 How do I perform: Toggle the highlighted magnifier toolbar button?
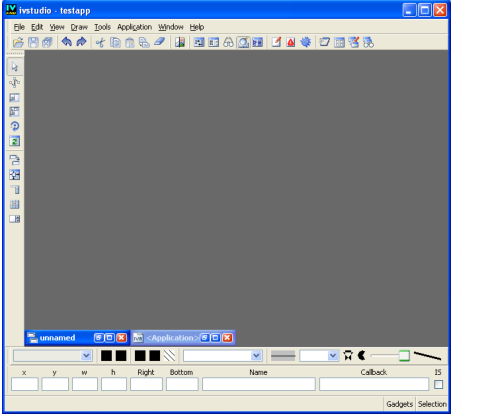pyautogui.click(x=243, y=42)
